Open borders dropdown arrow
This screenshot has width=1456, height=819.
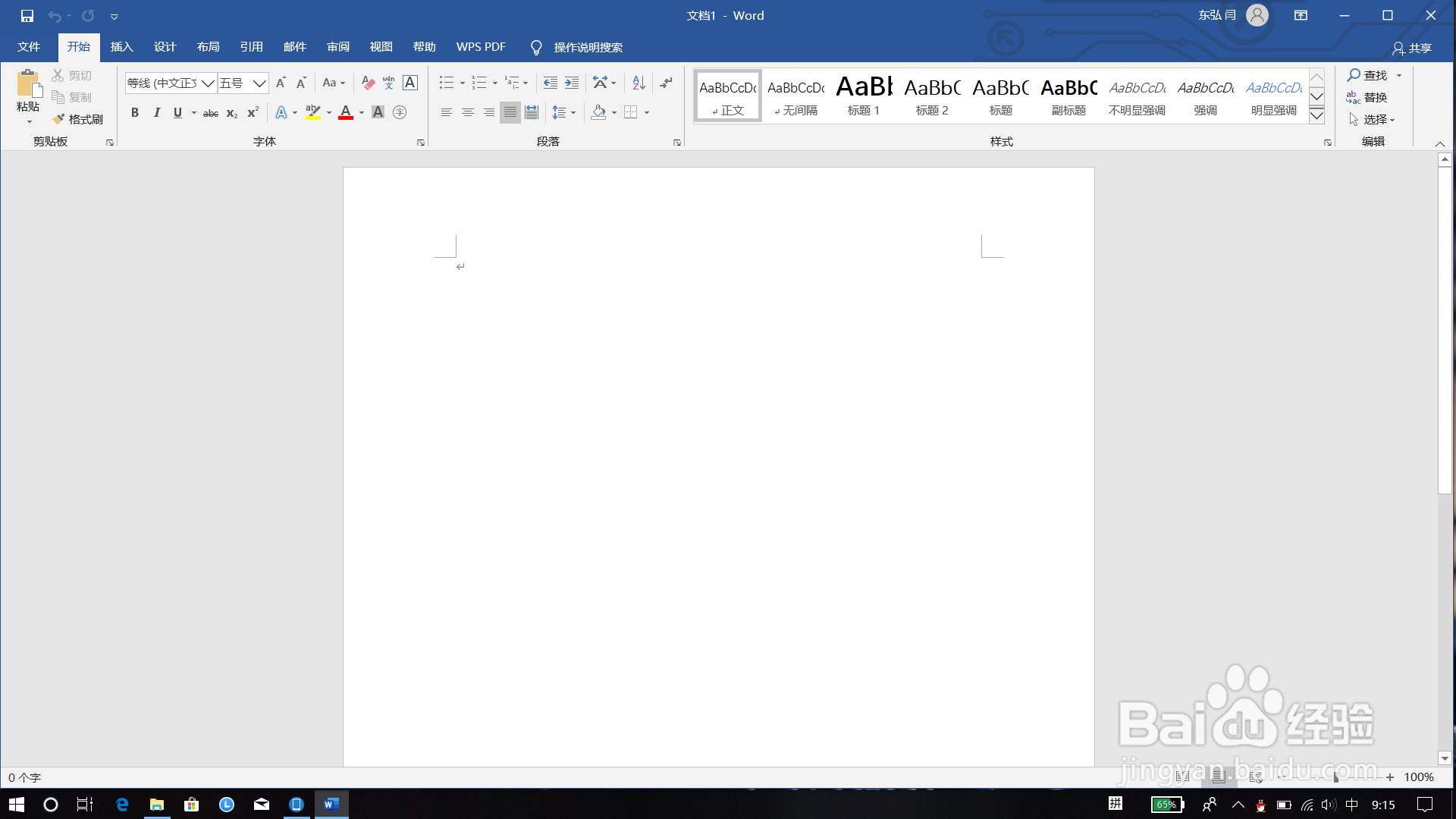pos(647,112)
